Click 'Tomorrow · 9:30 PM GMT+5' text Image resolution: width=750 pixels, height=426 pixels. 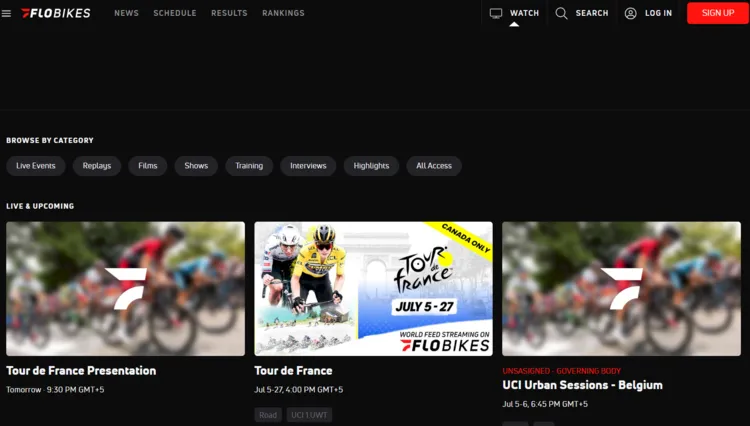coord(55,390)
